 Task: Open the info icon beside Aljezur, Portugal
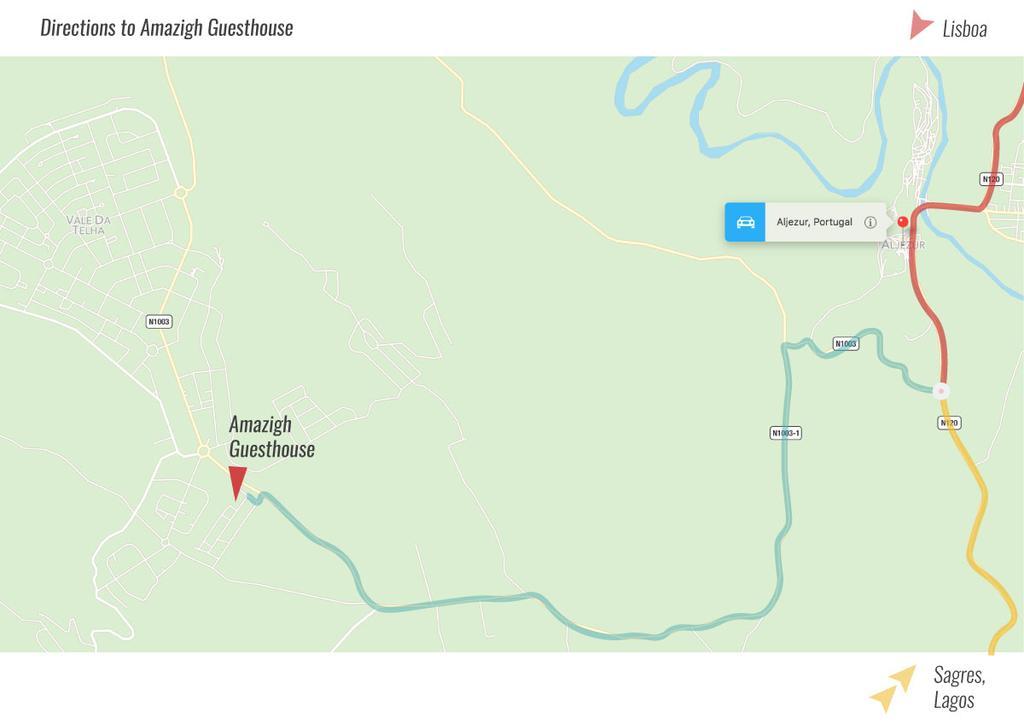870,222
